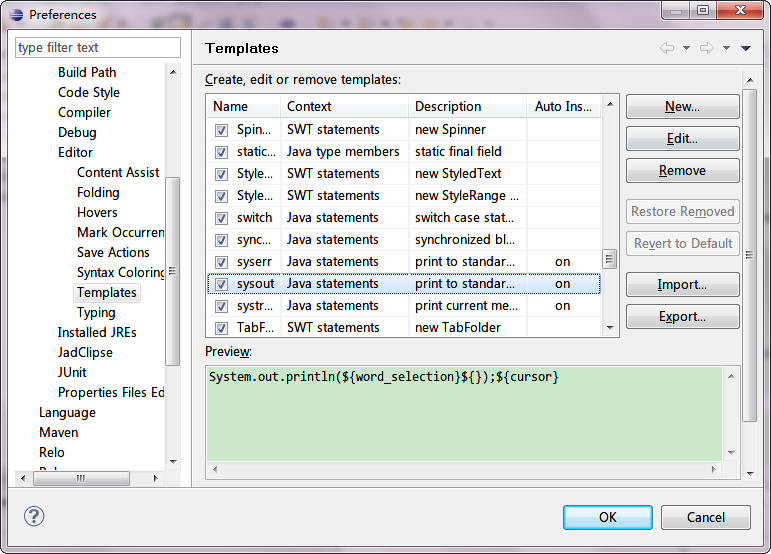
Task: Click the forward navigation arrow icon
Action: click(707, 48)
